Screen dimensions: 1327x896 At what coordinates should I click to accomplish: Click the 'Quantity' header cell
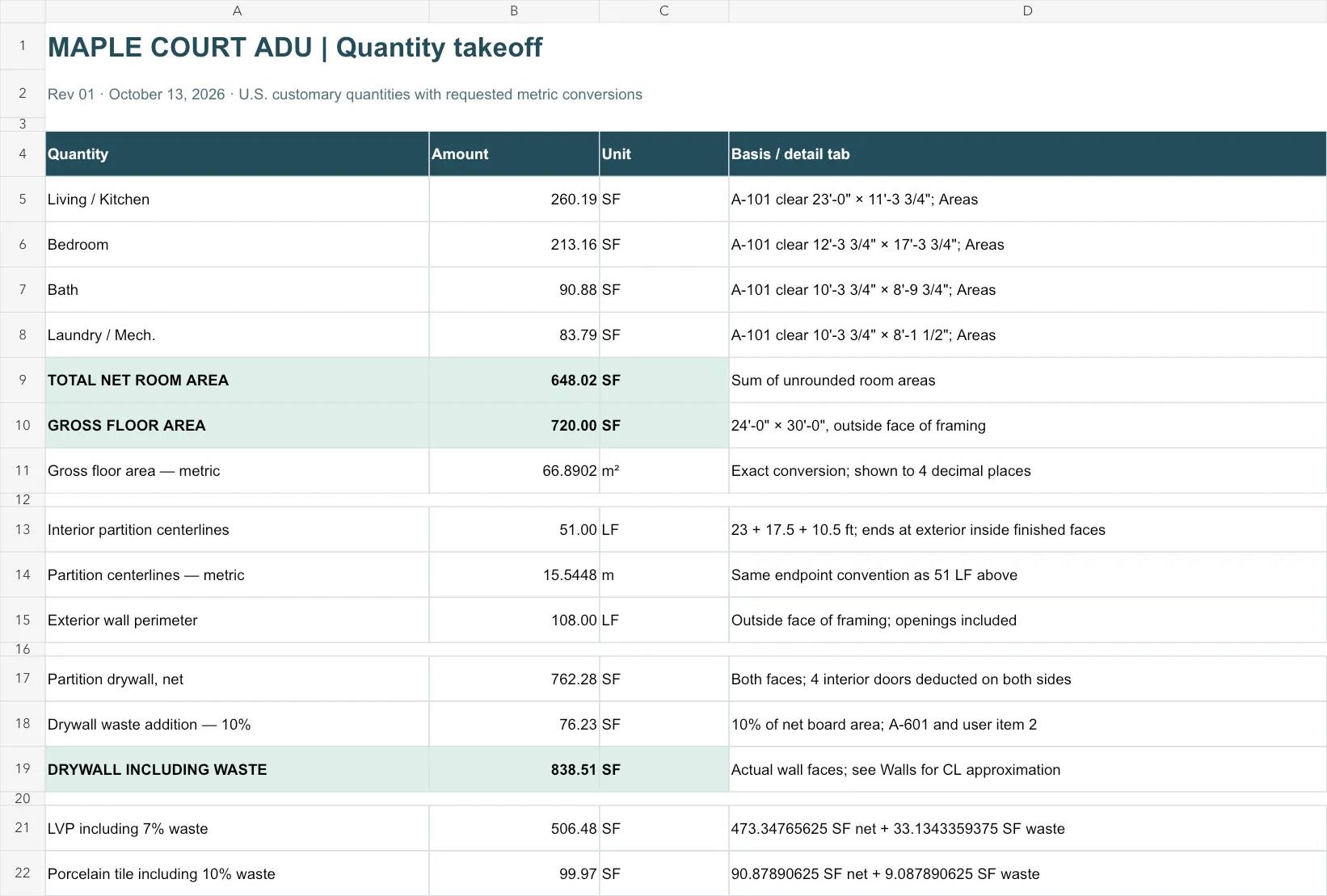point(238,154)
